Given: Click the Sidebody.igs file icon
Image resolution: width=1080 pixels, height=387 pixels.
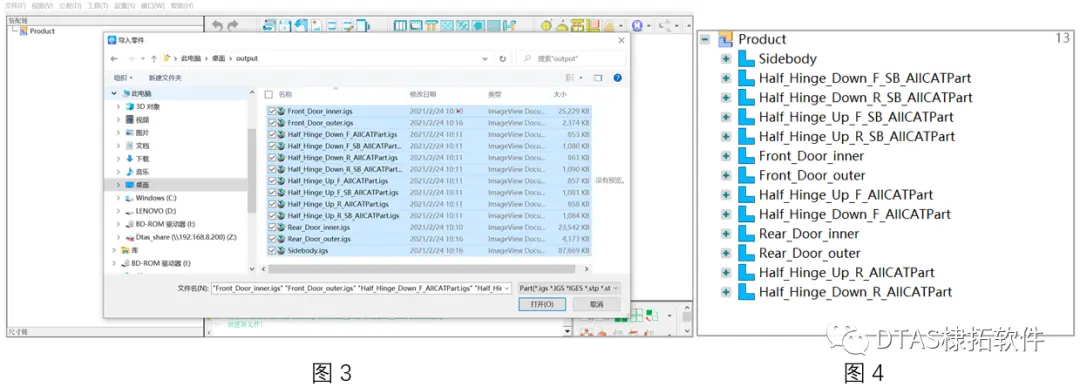Looking at the screenshot, I should [282, 251].
